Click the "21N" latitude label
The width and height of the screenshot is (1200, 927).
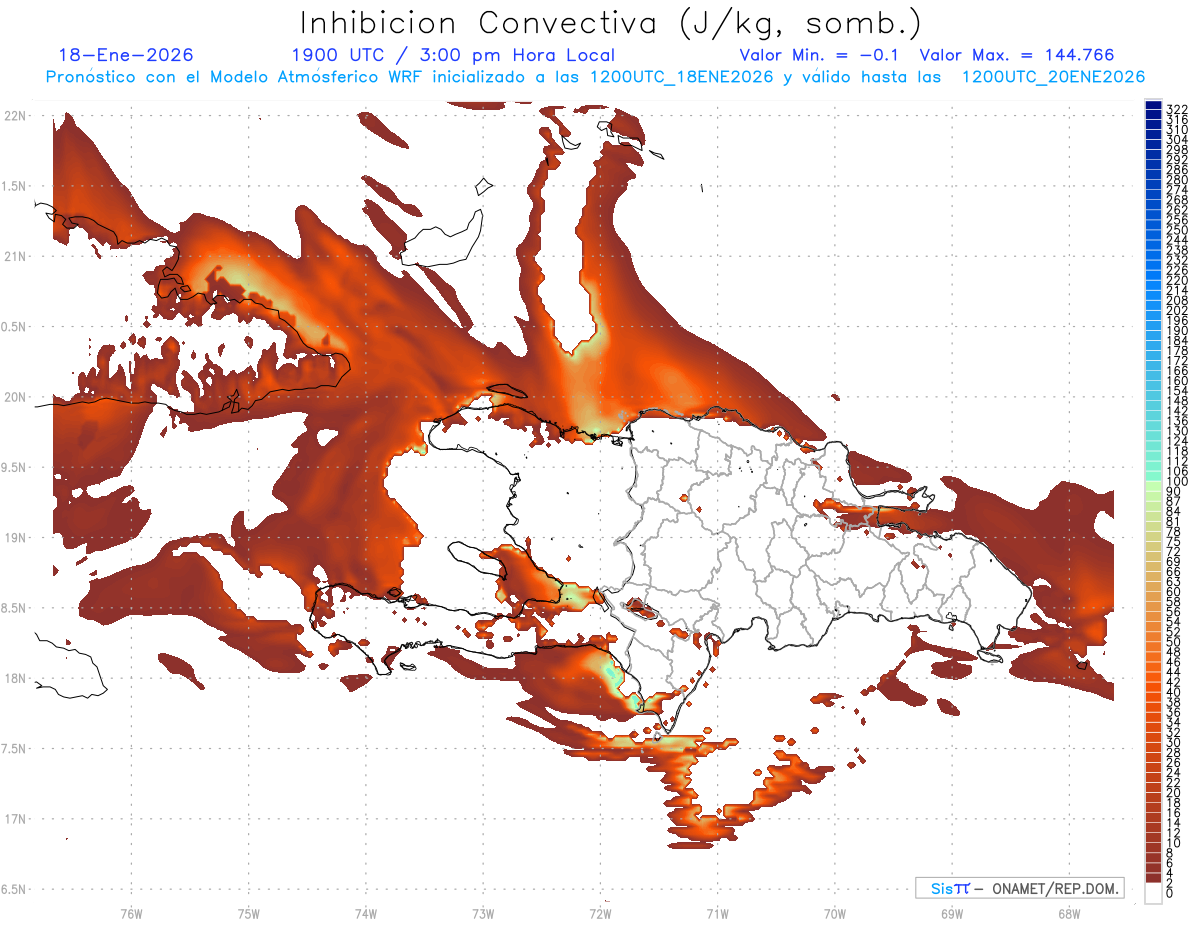click(15, 256)
